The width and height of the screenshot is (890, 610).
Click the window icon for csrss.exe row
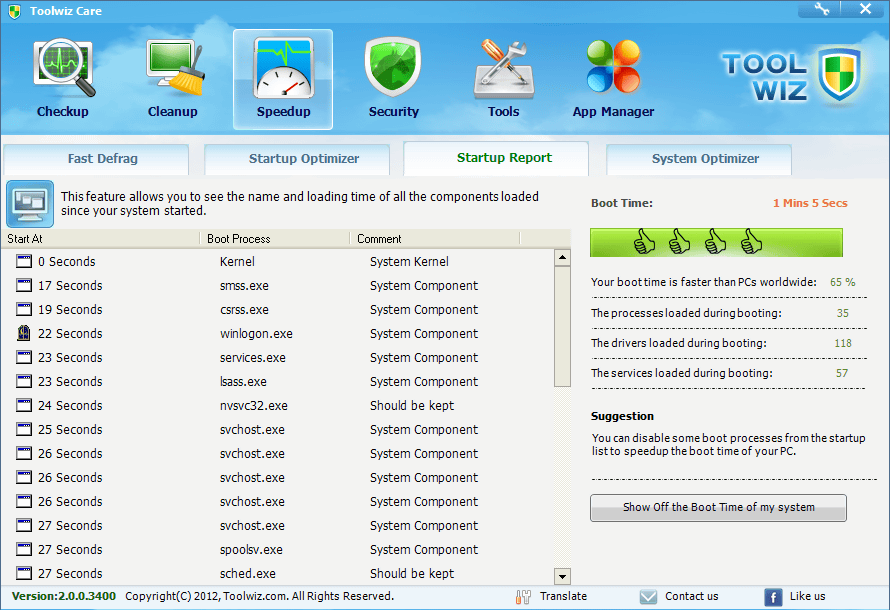[x=24, y=309]
